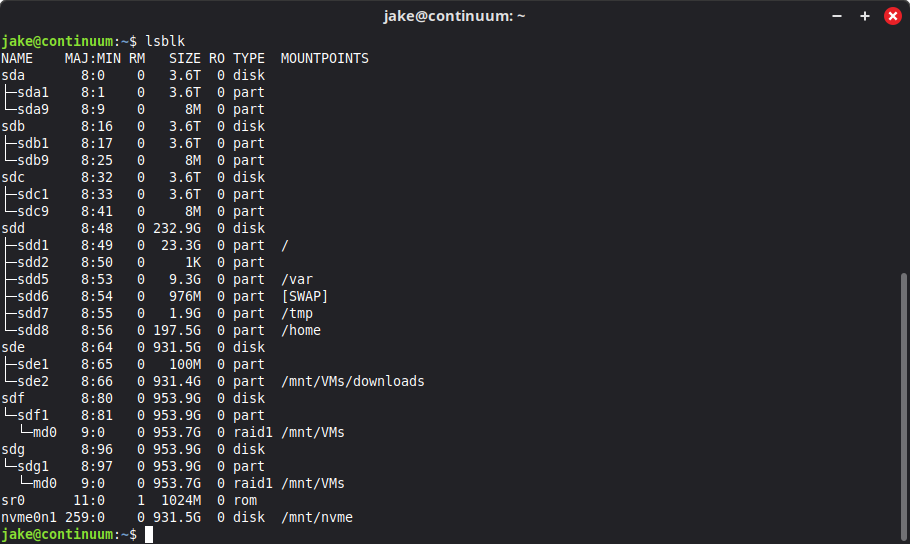Click the lsblk command text
Viewport: 910px width, 544px height.
point(166,41)
